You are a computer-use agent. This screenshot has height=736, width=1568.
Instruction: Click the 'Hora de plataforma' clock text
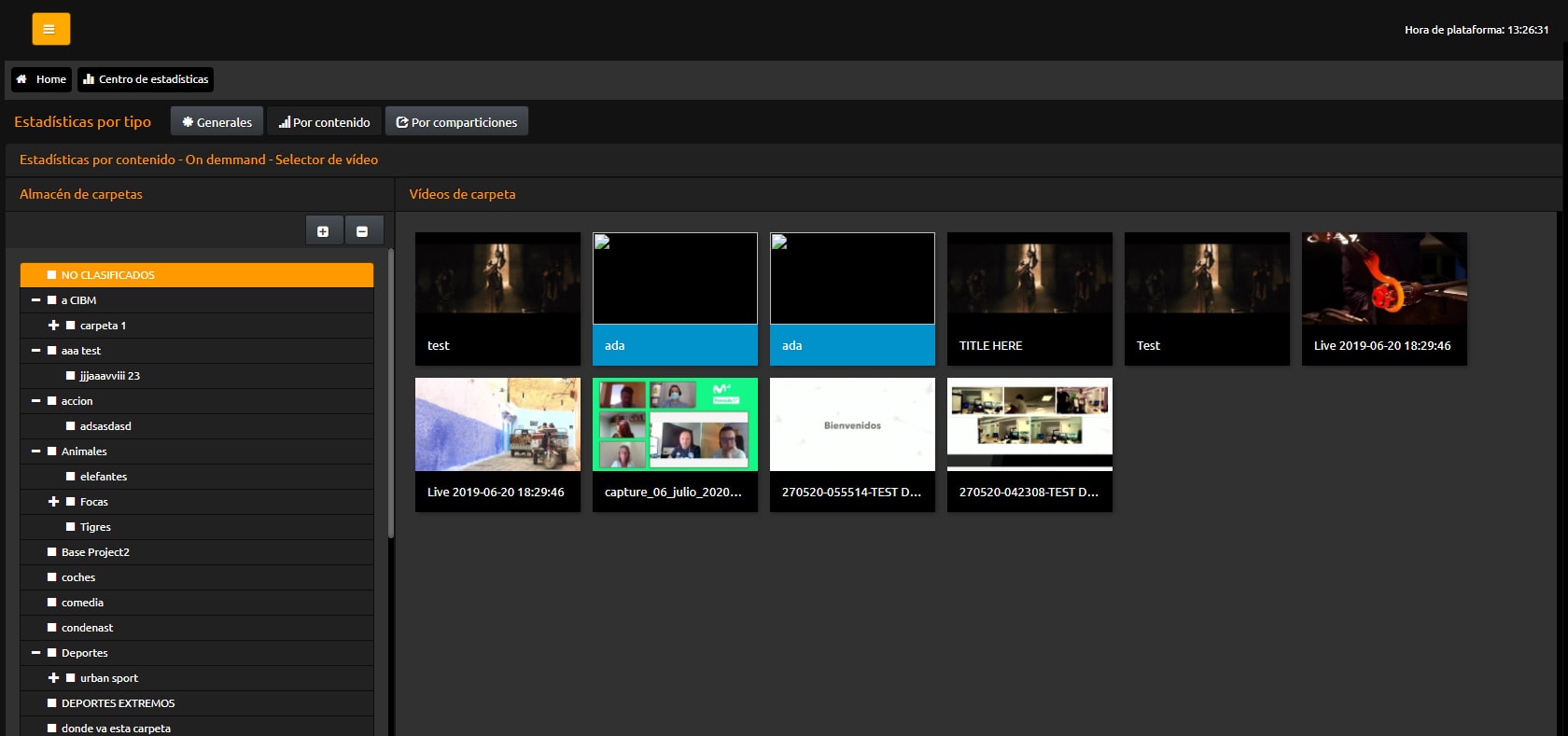tap(1477, 30)
